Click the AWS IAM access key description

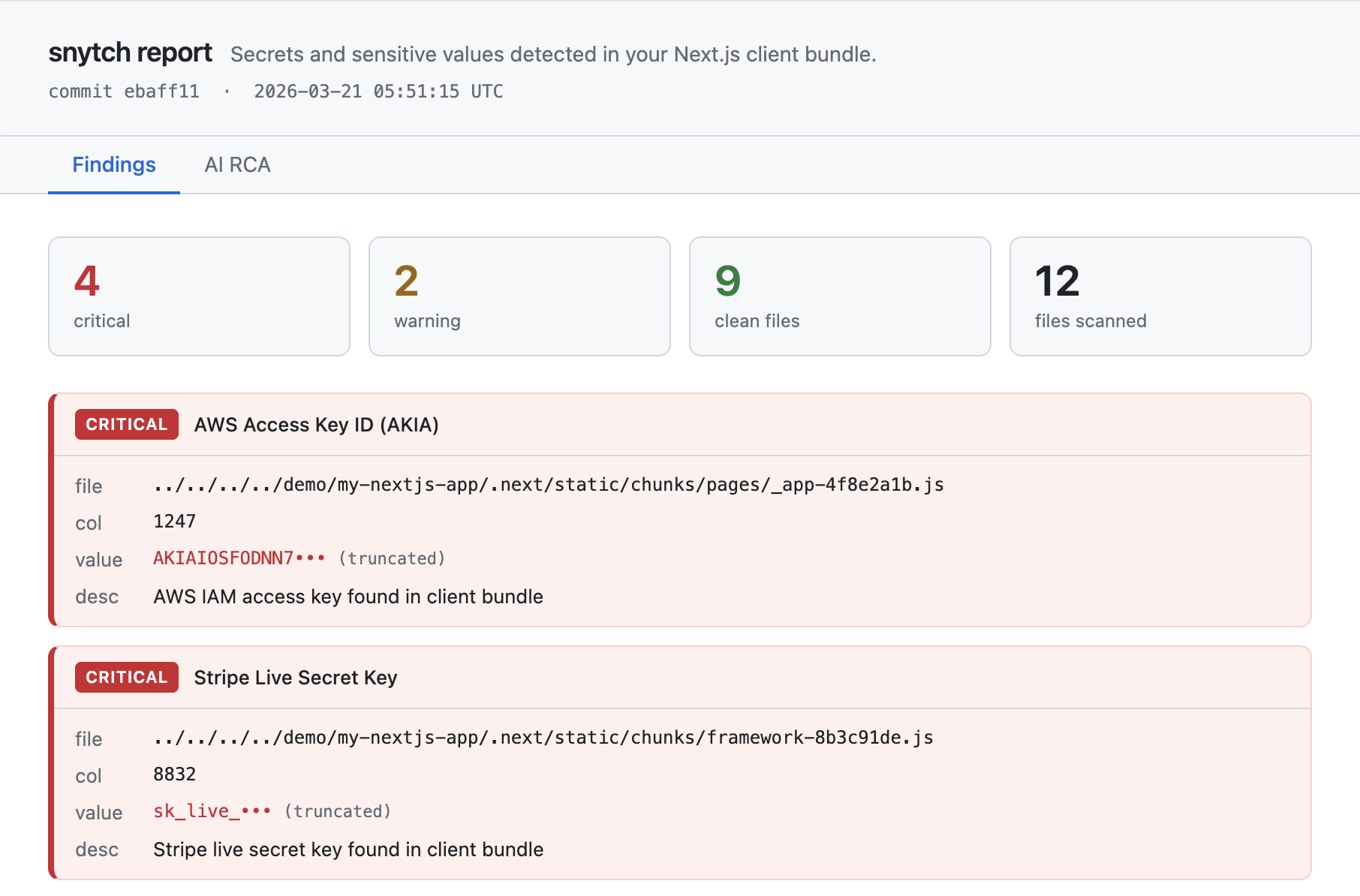pyautogui.click(x=348, y=597)
